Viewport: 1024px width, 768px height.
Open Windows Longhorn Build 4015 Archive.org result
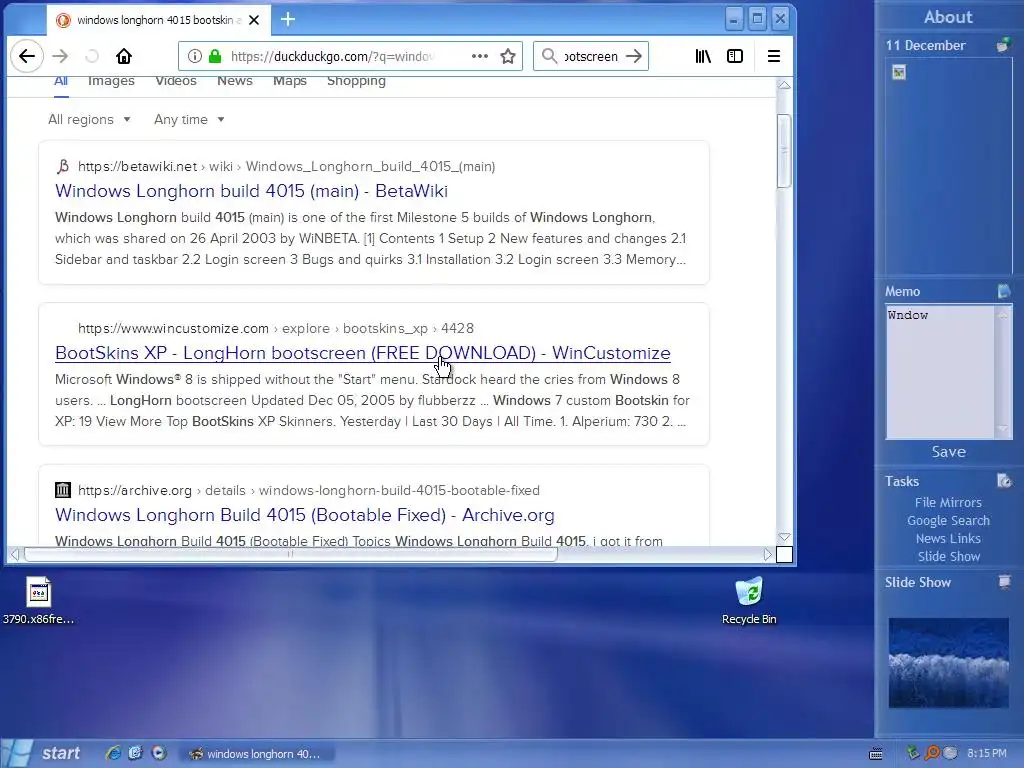(304, 515)
